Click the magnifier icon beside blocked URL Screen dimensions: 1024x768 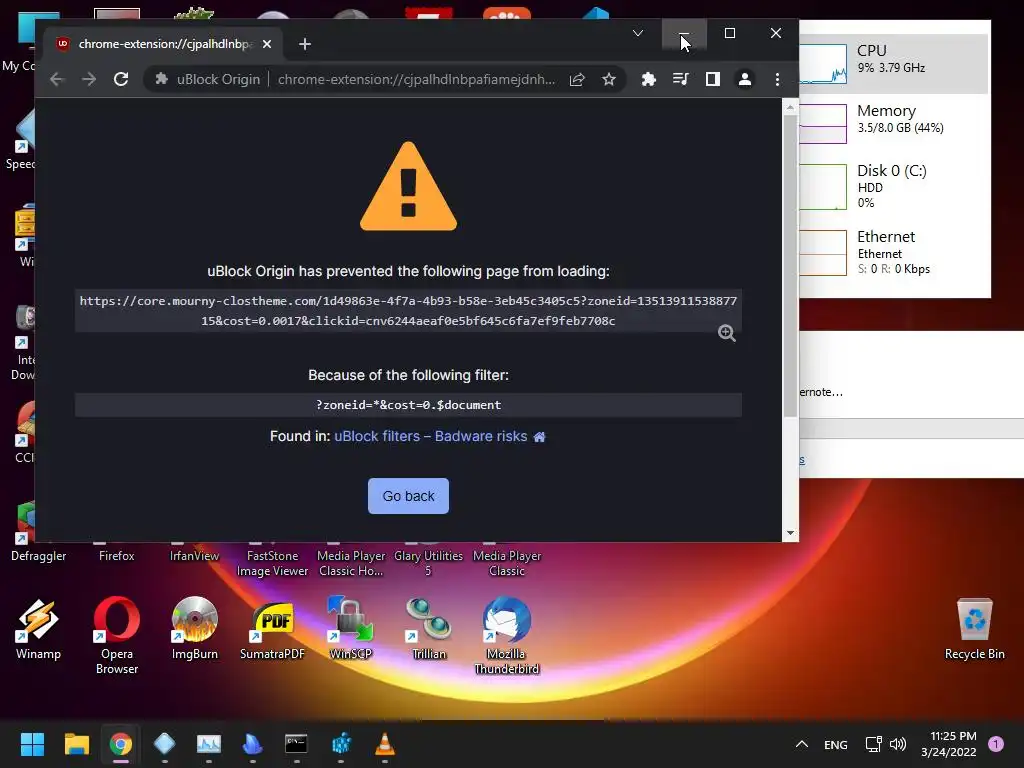click(x=726, y=333)
